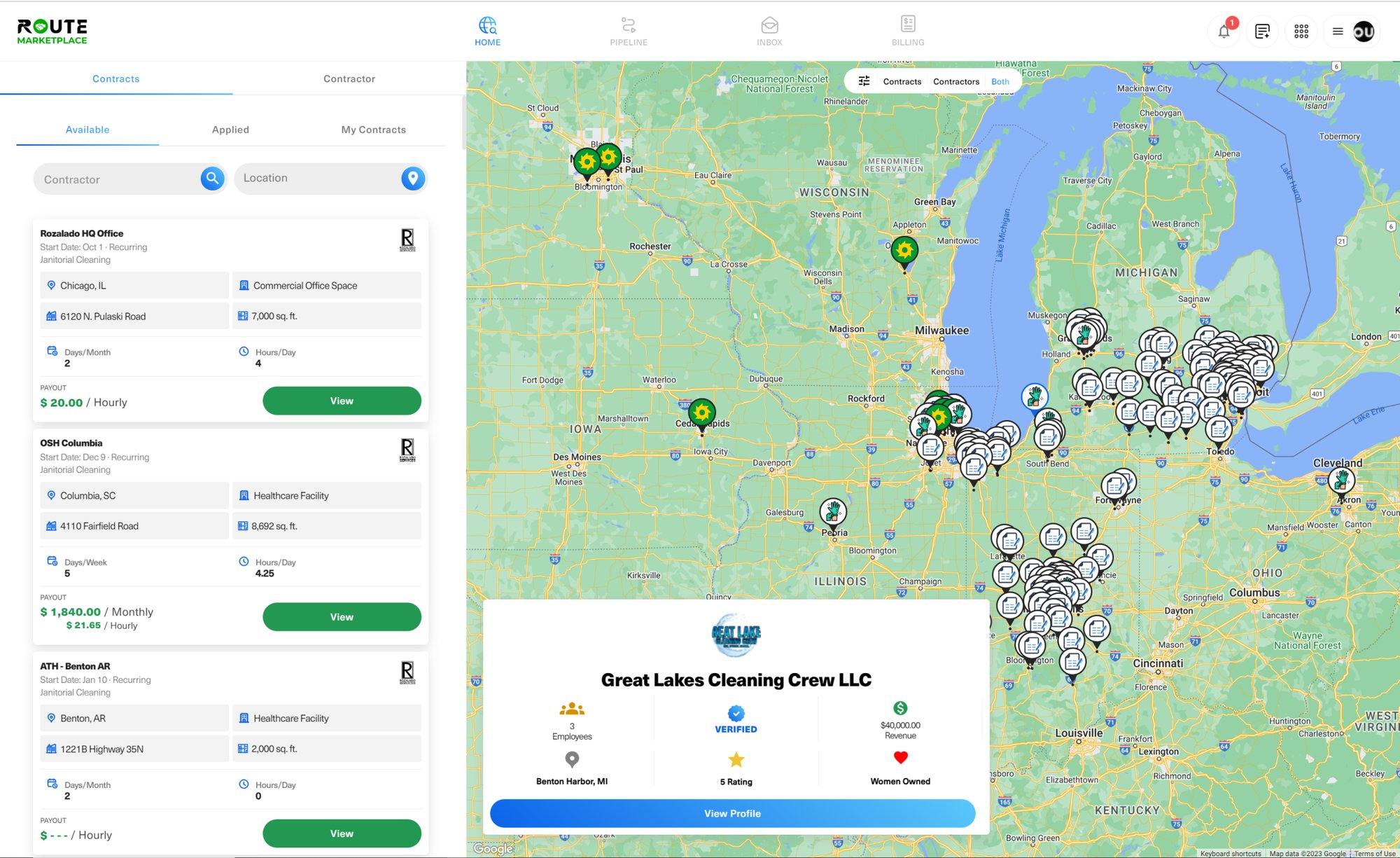Open the notes icon in header
This screenshot has height=858, width=1400.
click(1262, 32)
